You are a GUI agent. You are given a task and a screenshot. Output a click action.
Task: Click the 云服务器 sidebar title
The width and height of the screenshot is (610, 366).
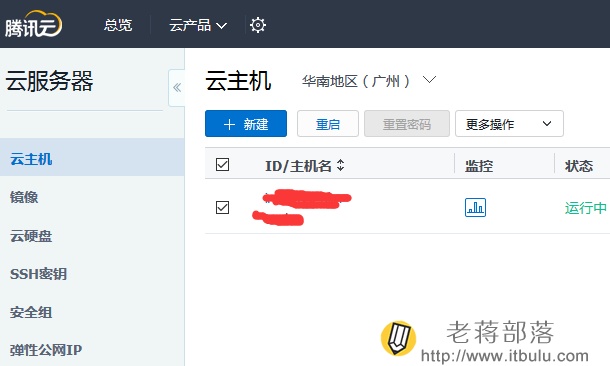49,81
